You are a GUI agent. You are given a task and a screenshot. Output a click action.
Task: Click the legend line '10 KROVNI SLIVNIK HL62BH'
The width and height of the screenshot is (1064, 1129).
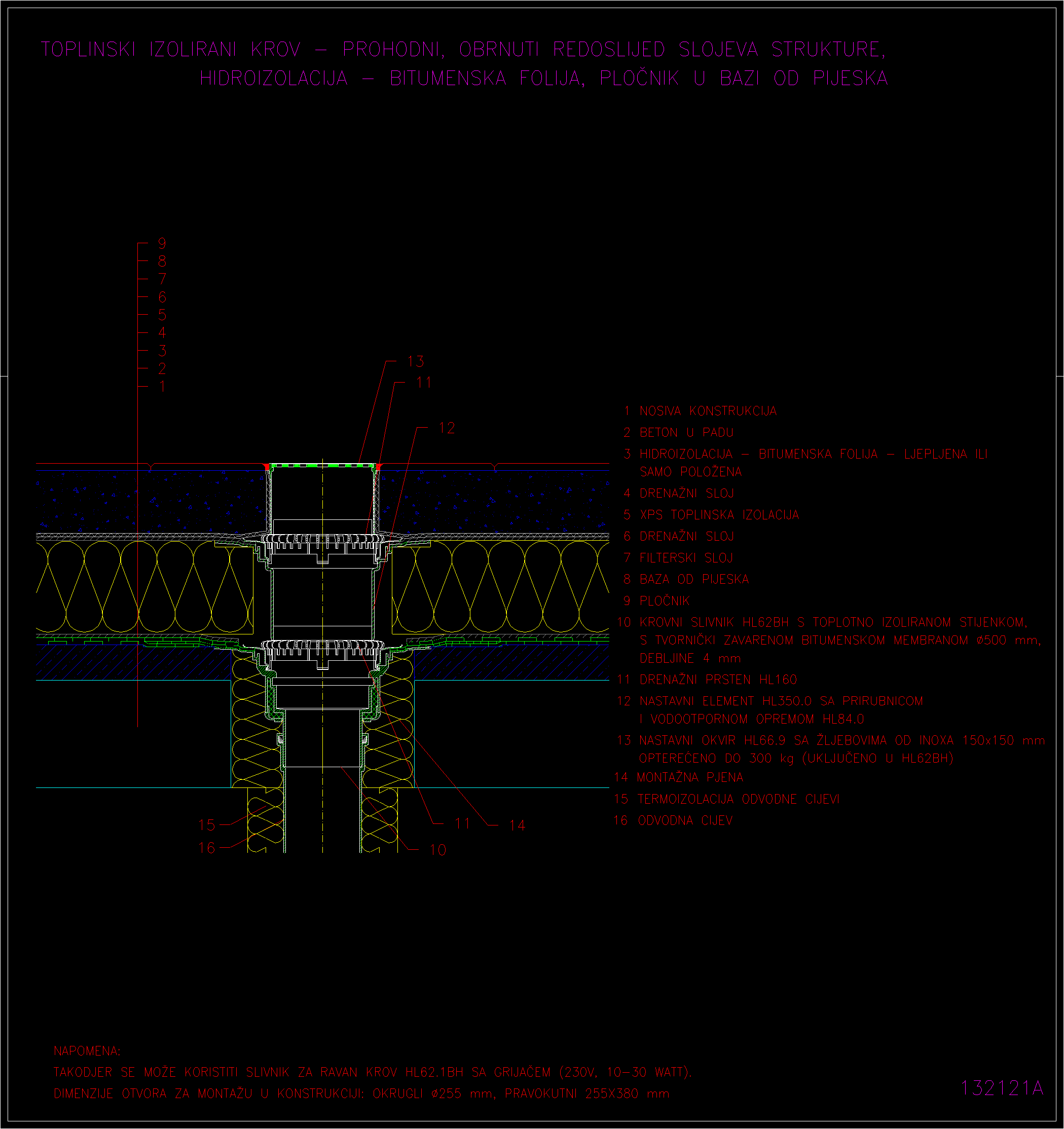click(x=822, y=622)
